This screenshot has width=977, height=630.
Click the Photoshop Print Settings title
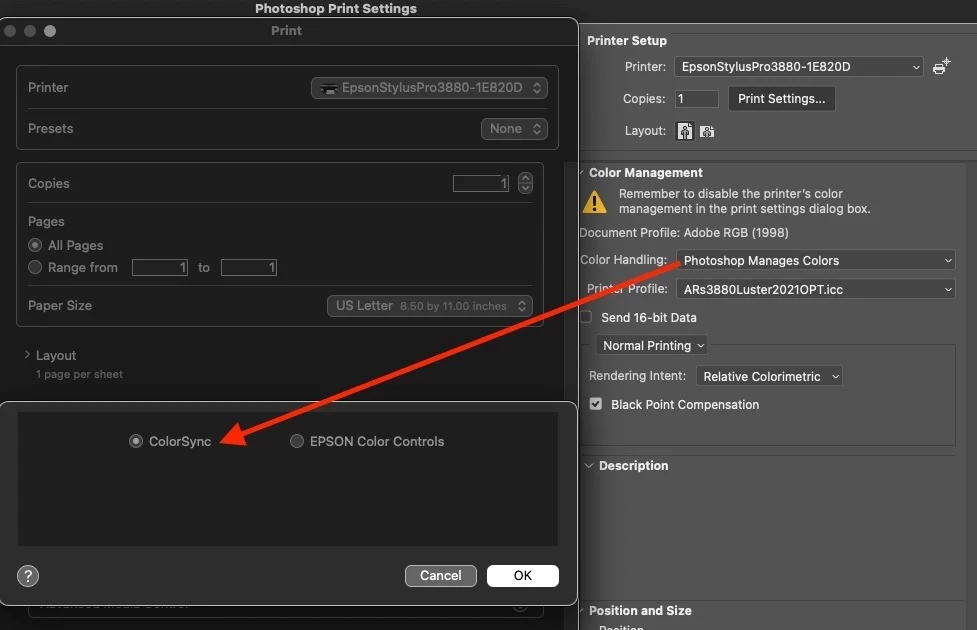click(336, 9)
